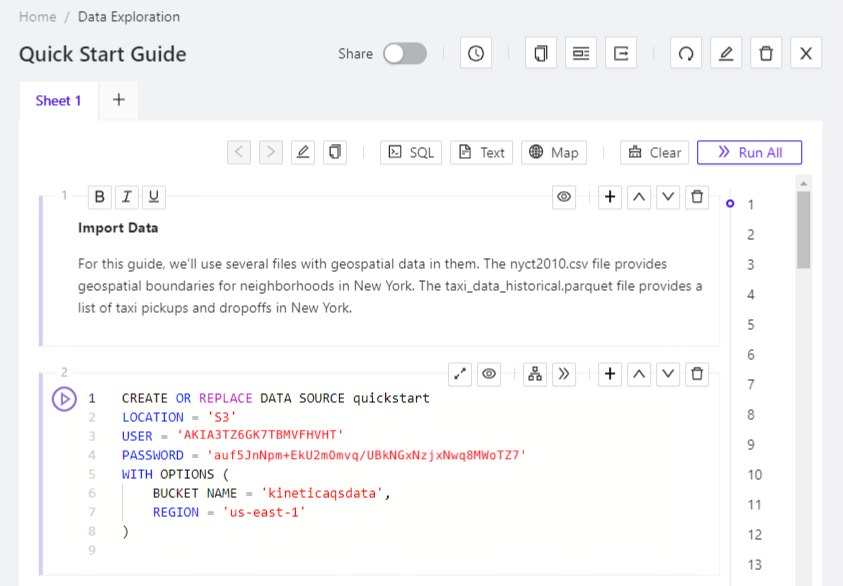This screenshot has width=843, height=586.
Task: Go to the next block using right chevron
Action: (x=270, y=152)
